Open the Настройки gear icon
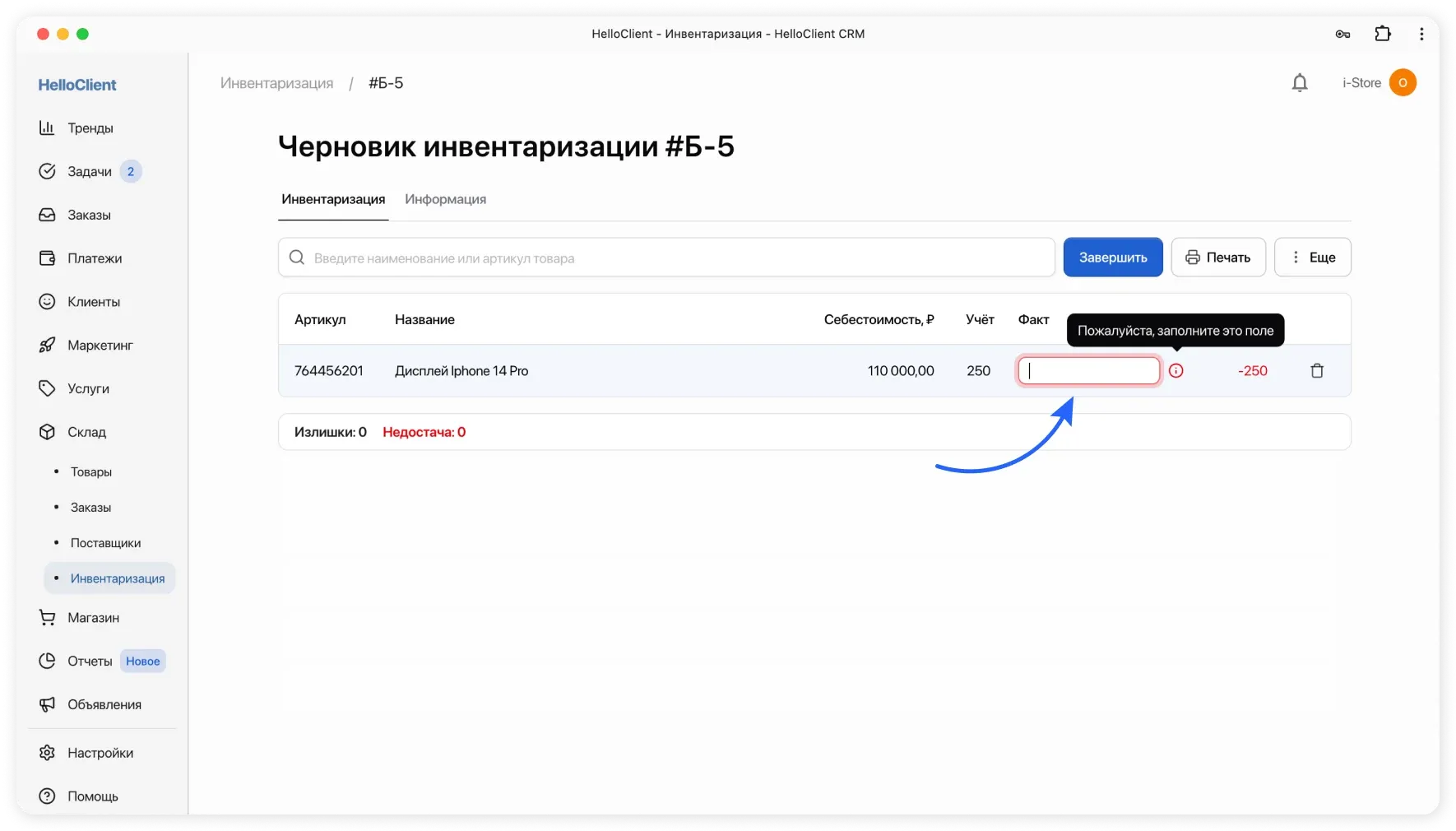The width and height of the screenshot is (1456, 831). tap(100, 752)
